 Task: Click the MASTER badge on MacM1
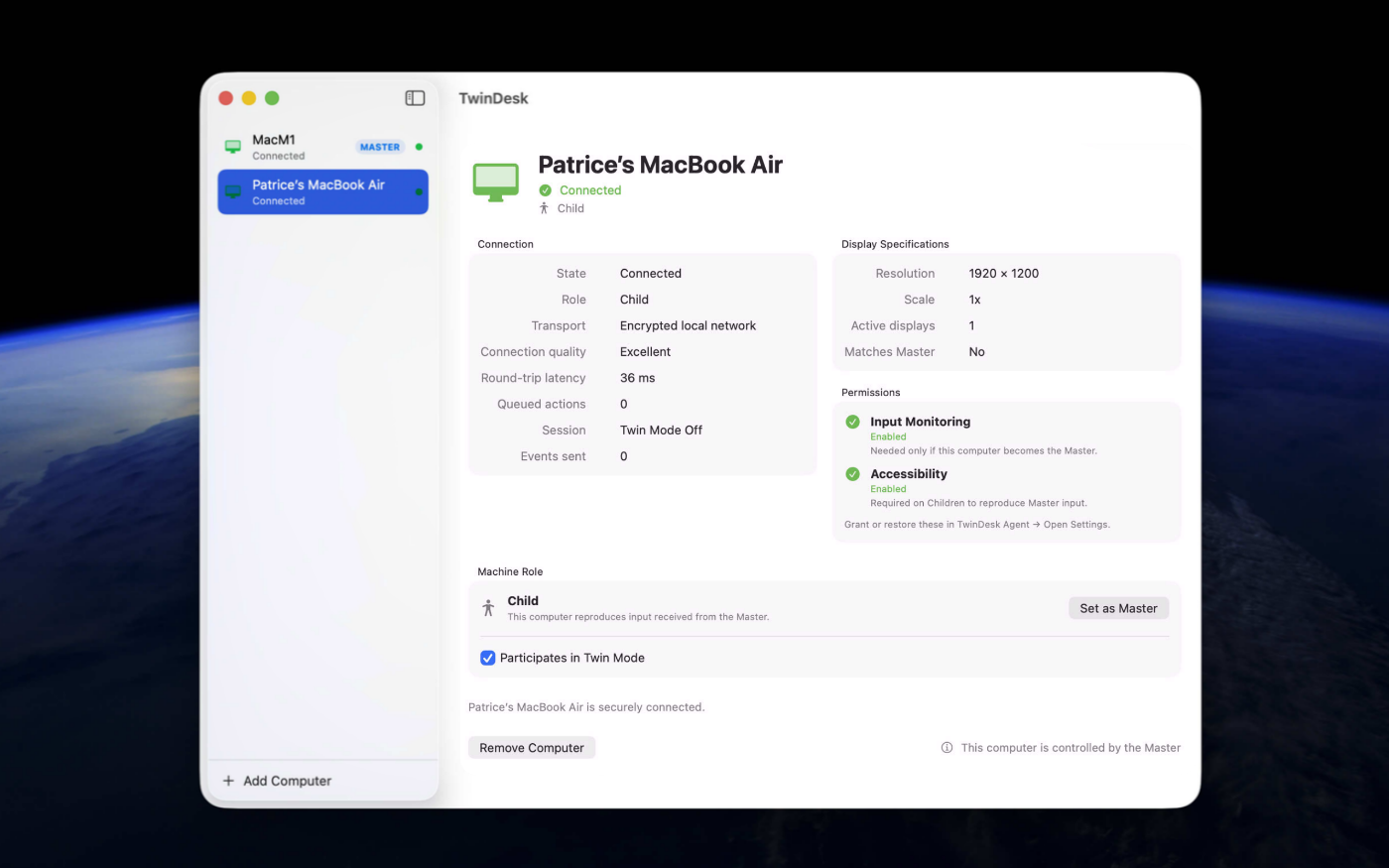380,147
